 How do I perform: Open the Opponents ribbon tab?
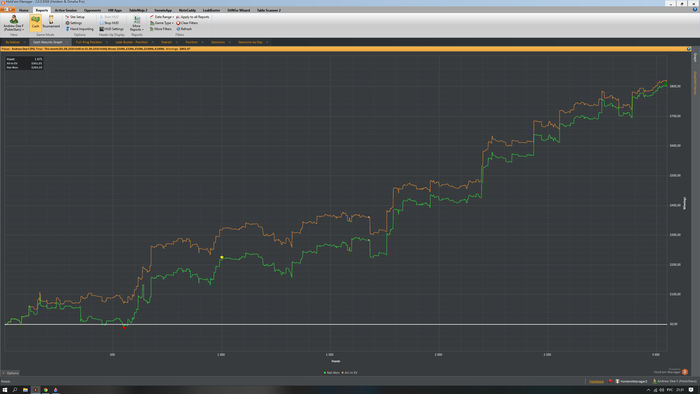coord(92,10)
